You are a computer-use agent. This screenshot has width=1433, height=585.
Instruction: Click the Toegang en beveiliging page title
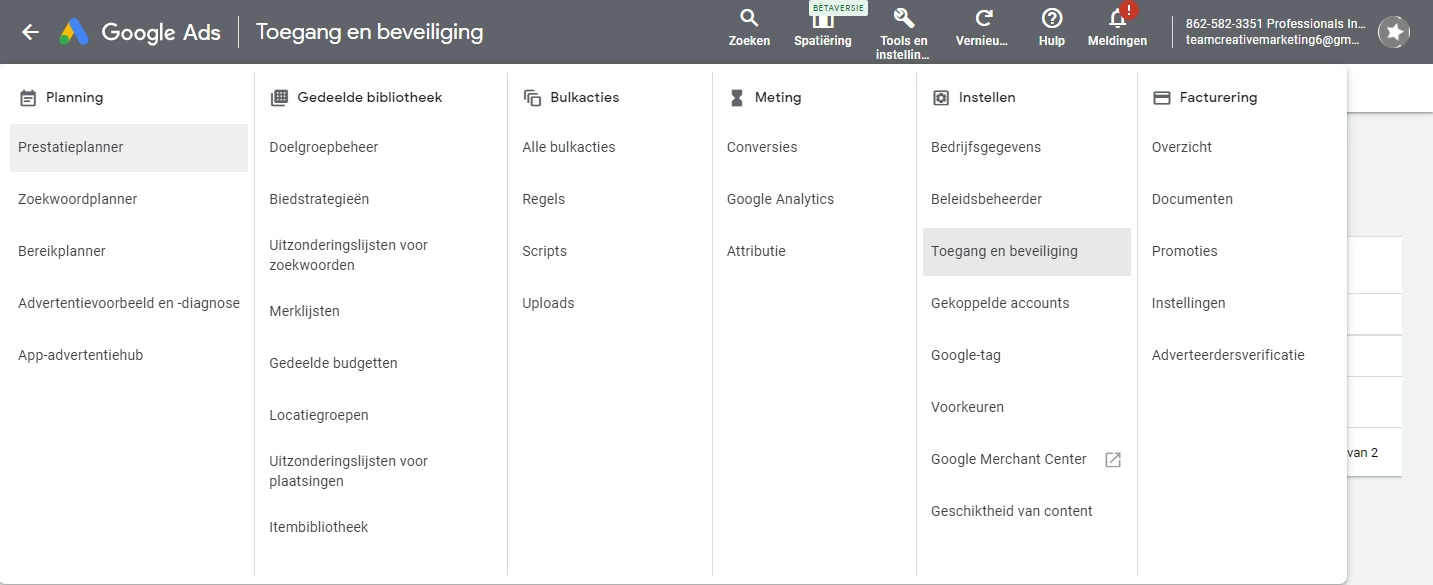pyautogui.click(x=369, y=32)
